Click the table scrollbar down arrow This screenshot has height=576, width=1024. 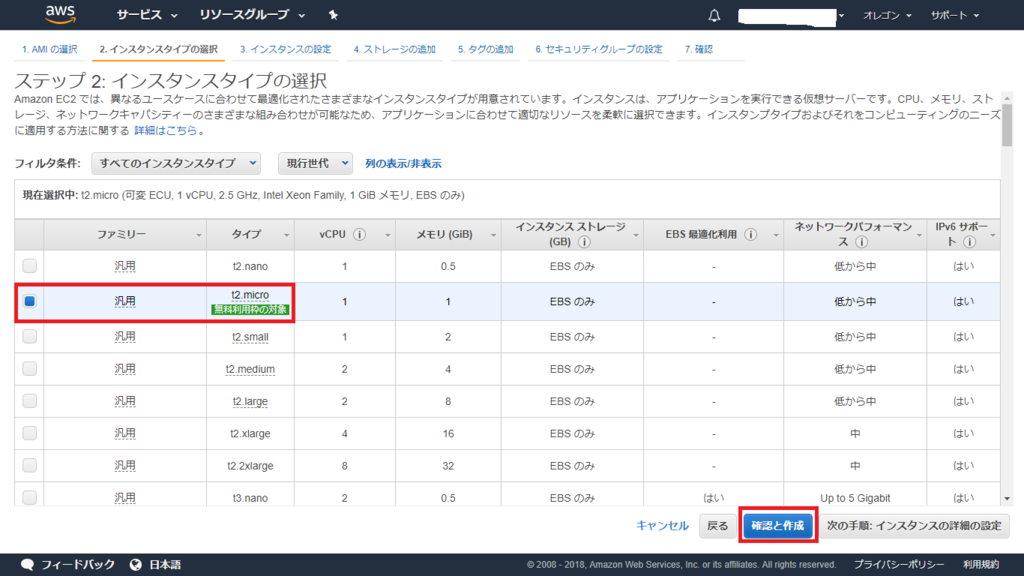[x=1007, y=499]
